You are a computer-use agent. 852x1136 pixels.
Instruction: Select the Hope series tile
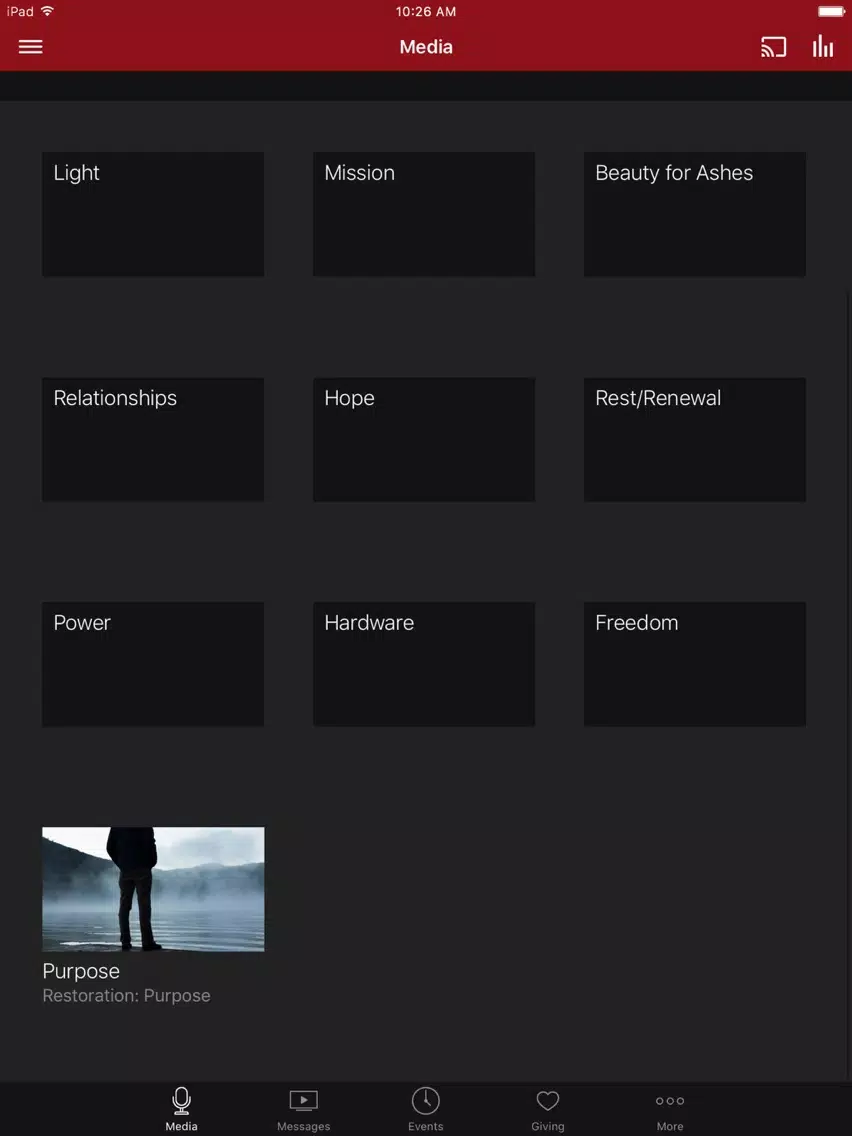424,440
